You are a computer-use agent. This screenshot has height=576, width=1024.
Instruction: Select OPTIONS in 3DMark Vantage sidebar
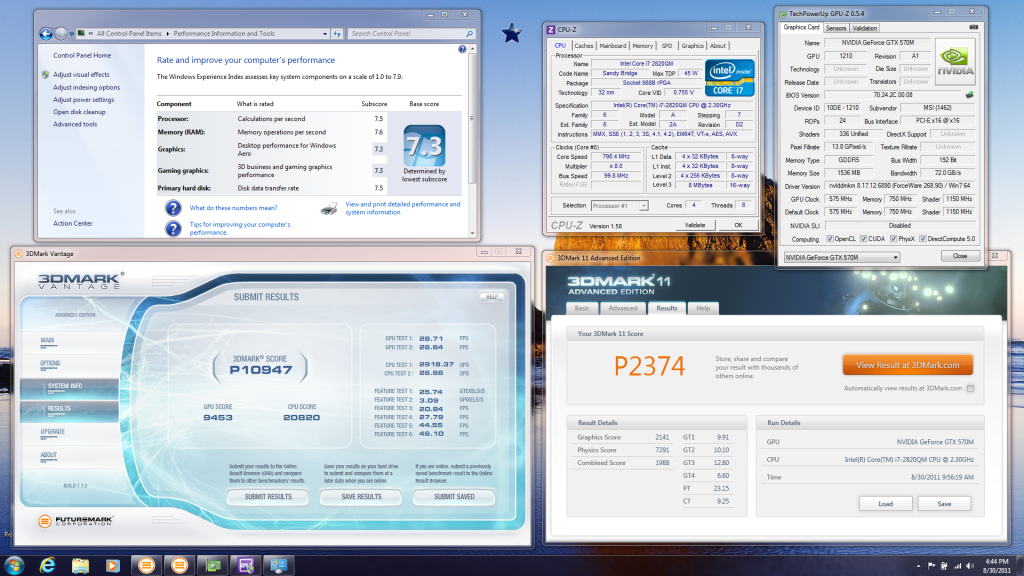click(50, 364)
